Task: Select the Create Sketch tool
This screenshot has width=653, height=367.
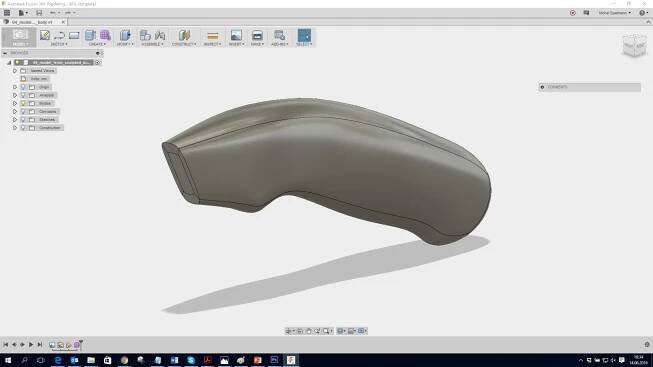Action: (x=45, y=35)
